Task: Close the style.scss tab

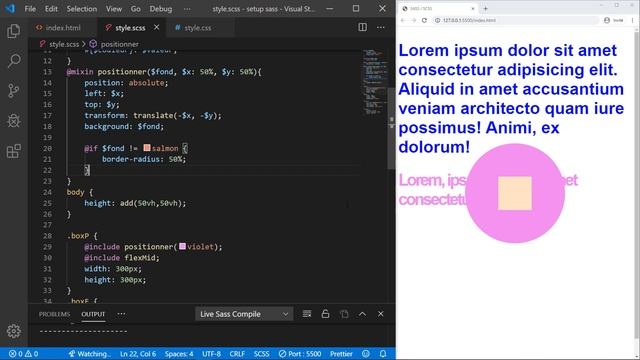Action: point(157,27)
